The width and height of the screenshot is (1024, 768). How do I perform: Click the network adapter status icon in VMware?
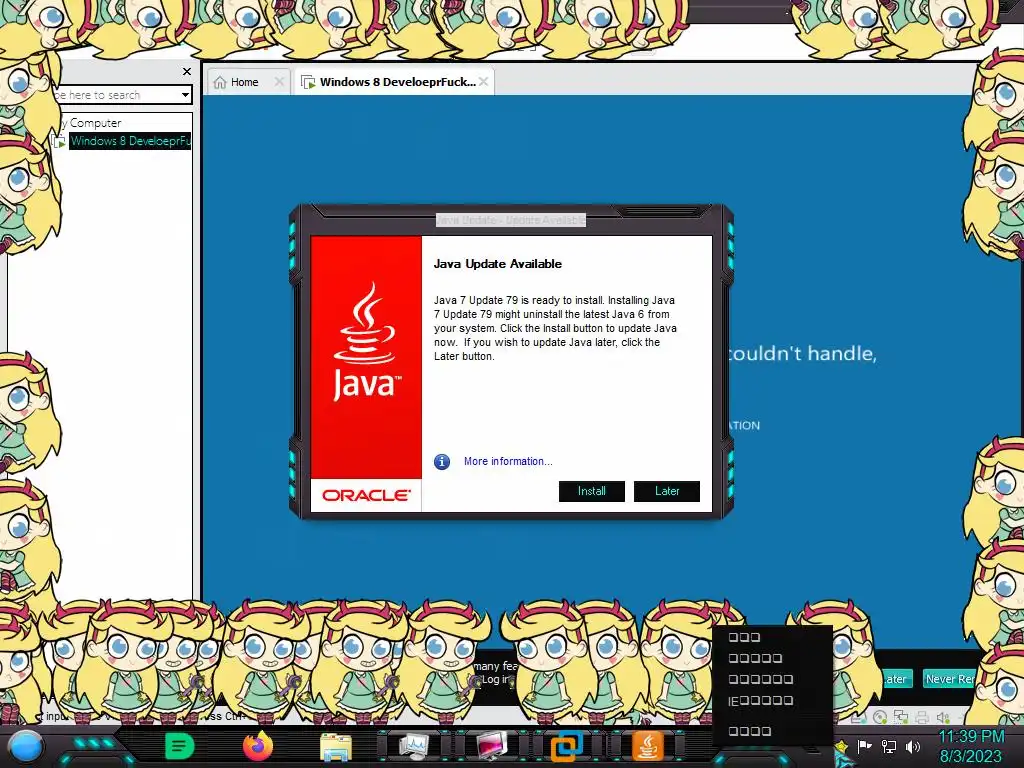point(901,717)
